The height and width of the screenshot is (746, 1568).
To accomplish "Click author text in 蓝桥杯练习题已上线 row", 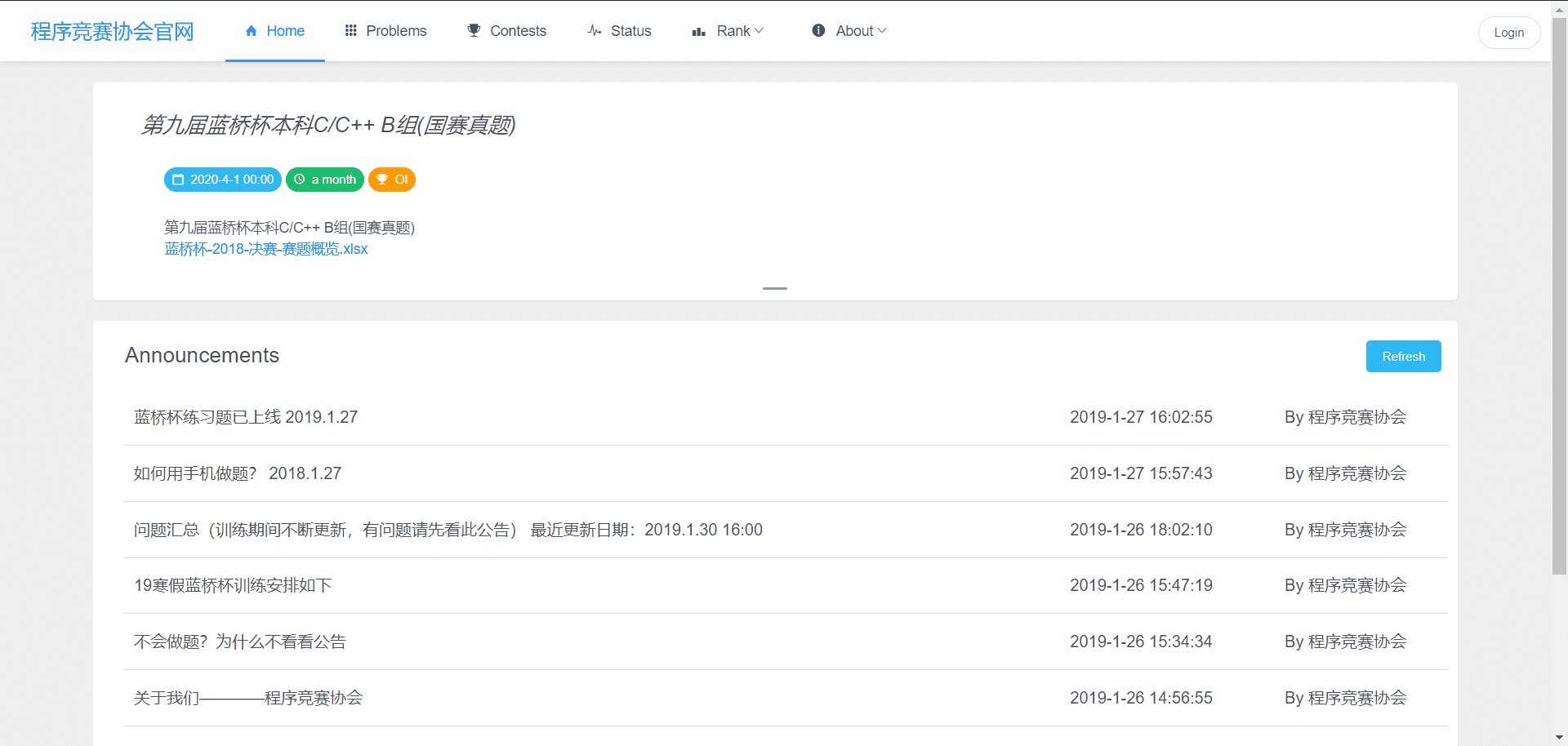I will [x=1345, y=417].
